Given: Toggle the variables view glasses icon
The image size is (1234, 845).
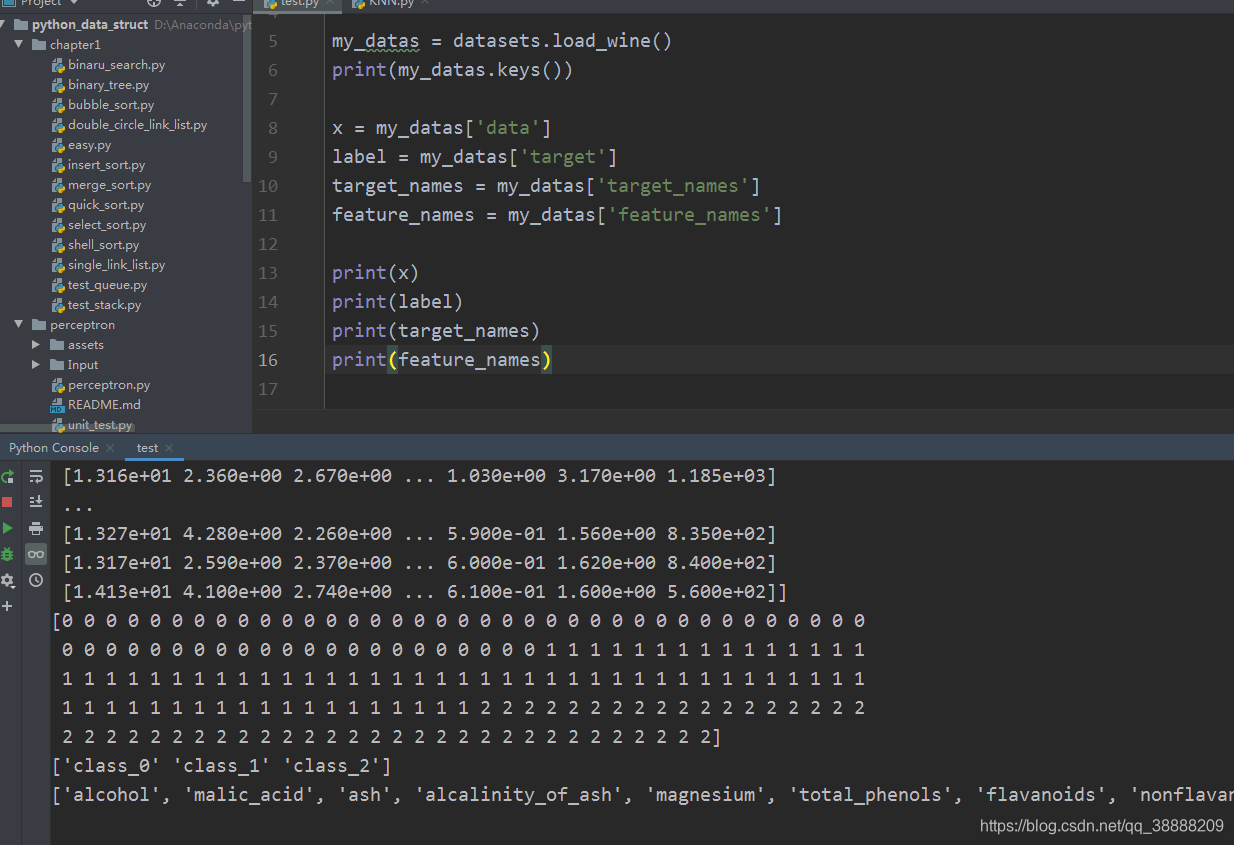Looking at the screenshot, I should (x=36, y=554).
